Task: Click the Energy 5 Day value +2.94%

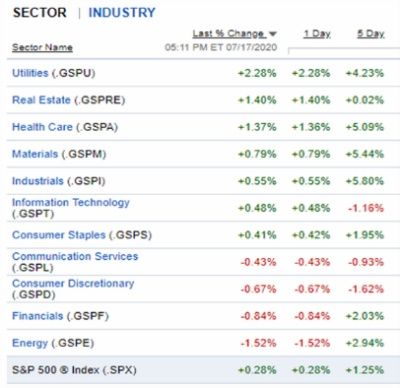Action: coord(365,343)
